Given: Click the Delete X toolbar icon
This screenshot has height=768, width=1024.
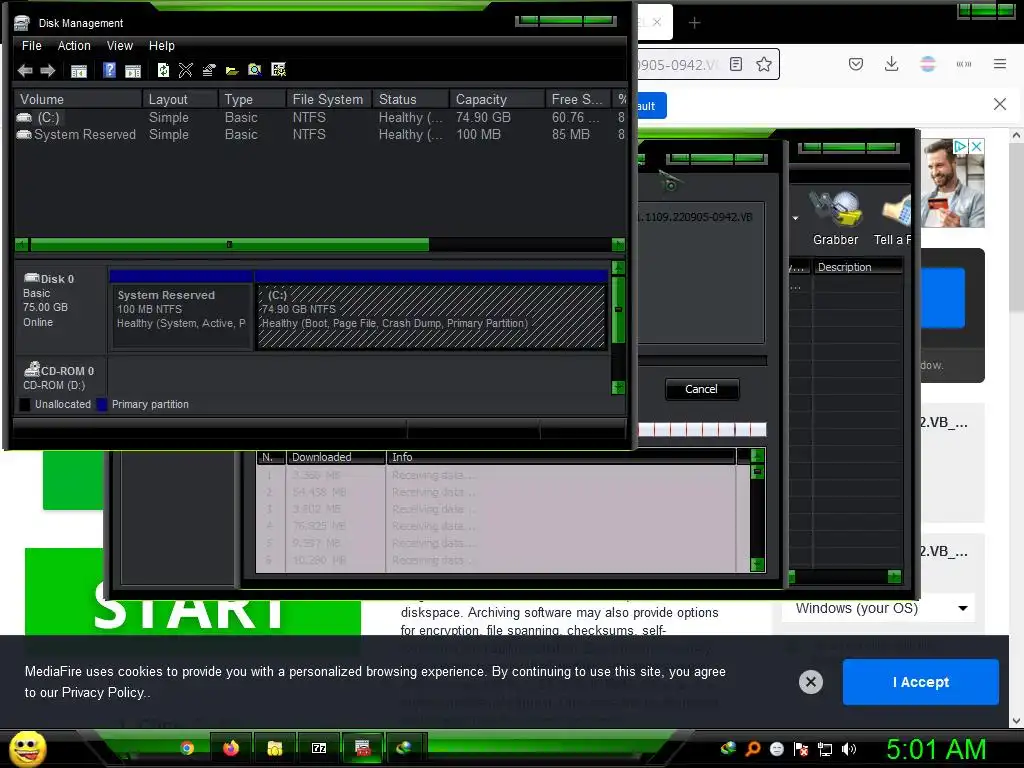Looking at the screenshot, I should click(x=185, y=70).
